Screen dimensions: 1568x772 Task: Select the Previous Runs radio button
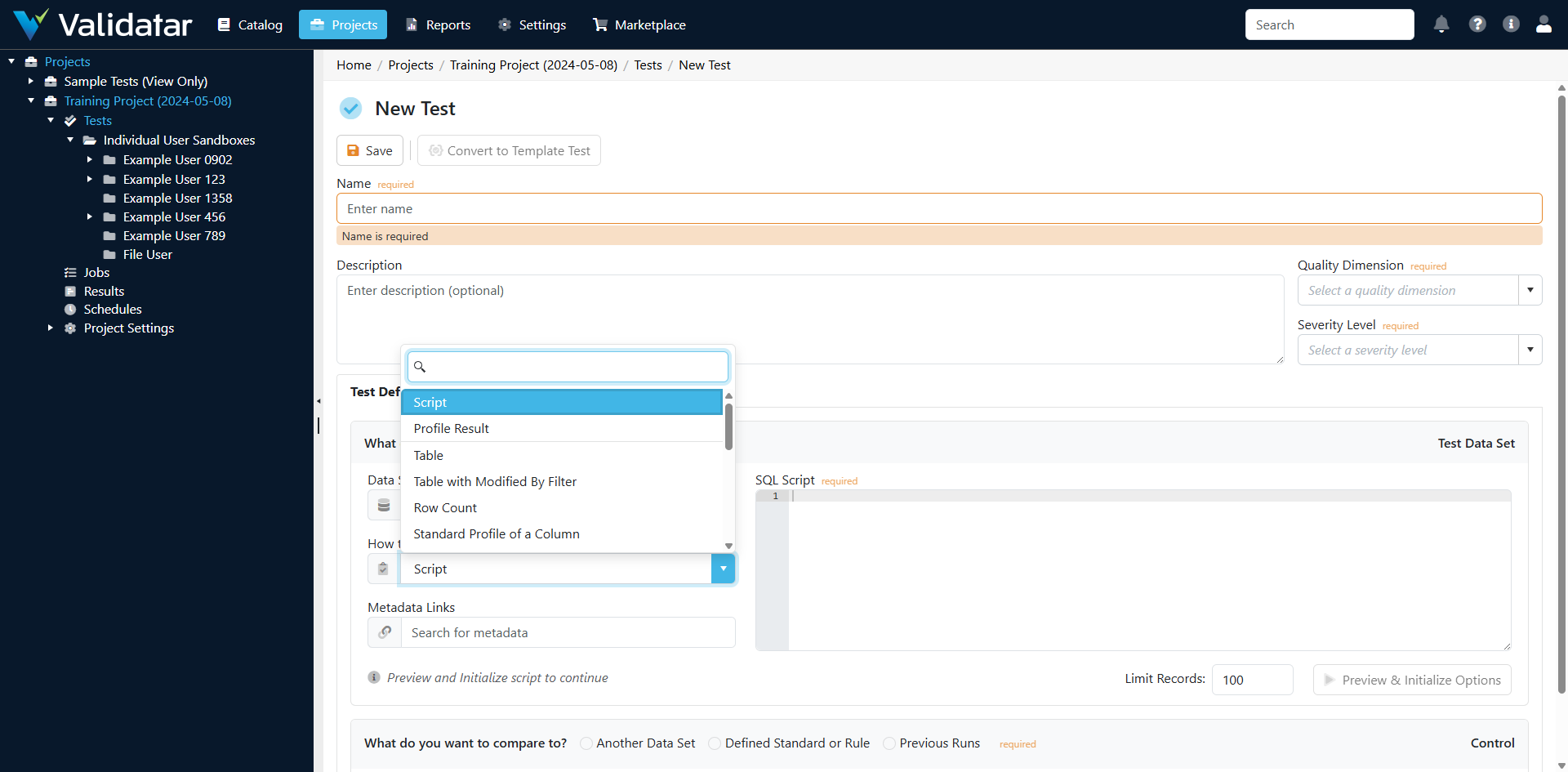pyautogui.click(x=890, y=743)
